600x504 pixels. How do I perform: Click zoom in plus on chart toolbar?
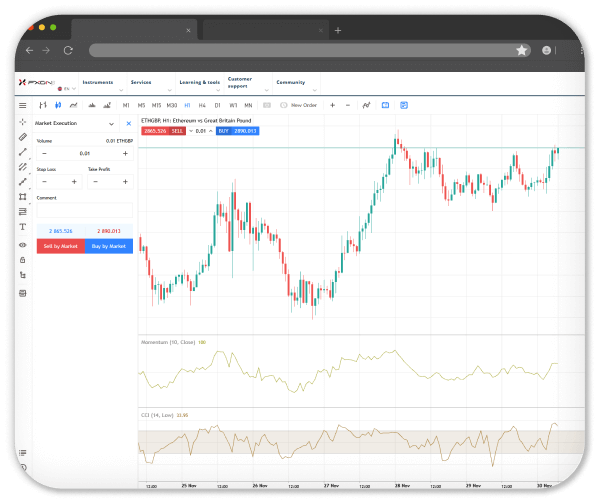(x=333, y=105)
